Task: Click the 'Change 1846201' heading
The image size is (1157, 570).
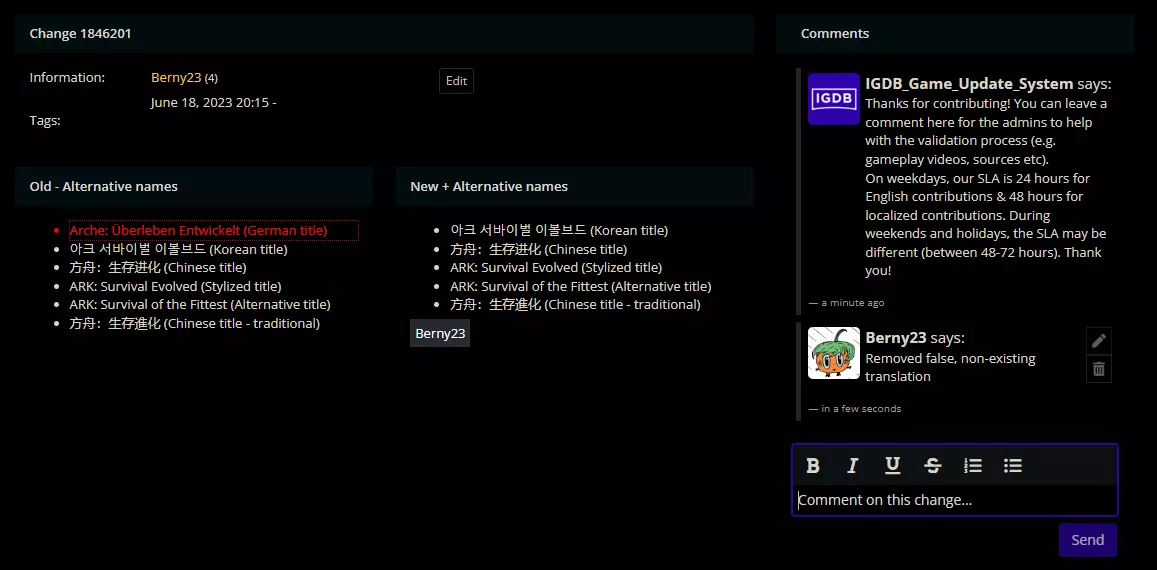Action: pos(80,33)
